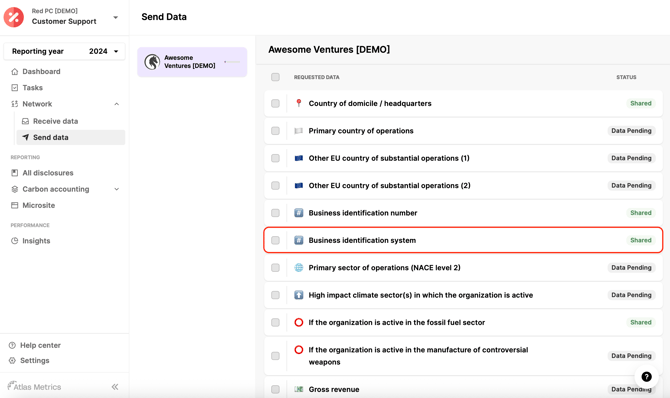Click the red percent logo icon
This screenshot has height=398, width=670.
[14, 17]
